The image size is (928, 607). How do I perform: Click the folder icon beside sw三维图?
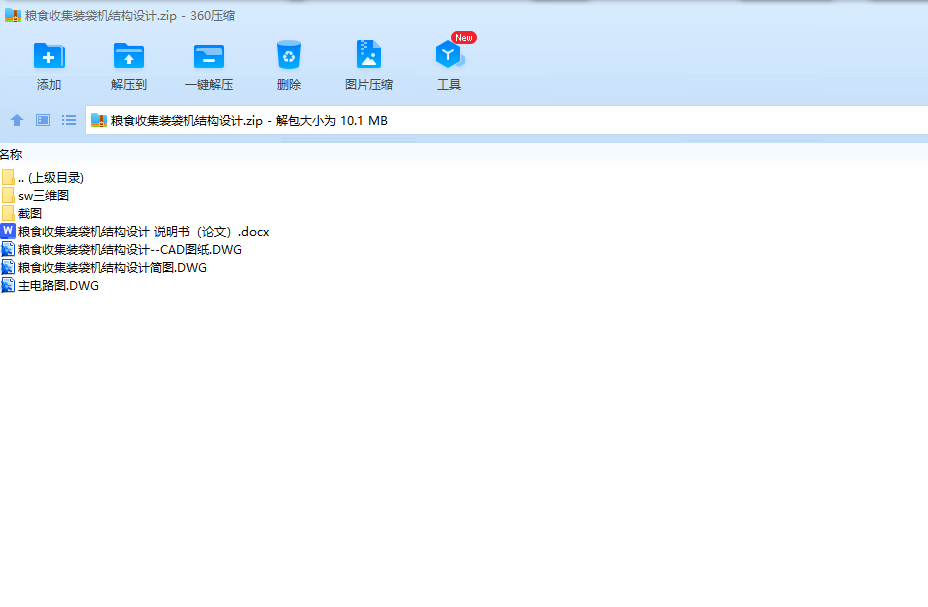[x=8, y=195]
